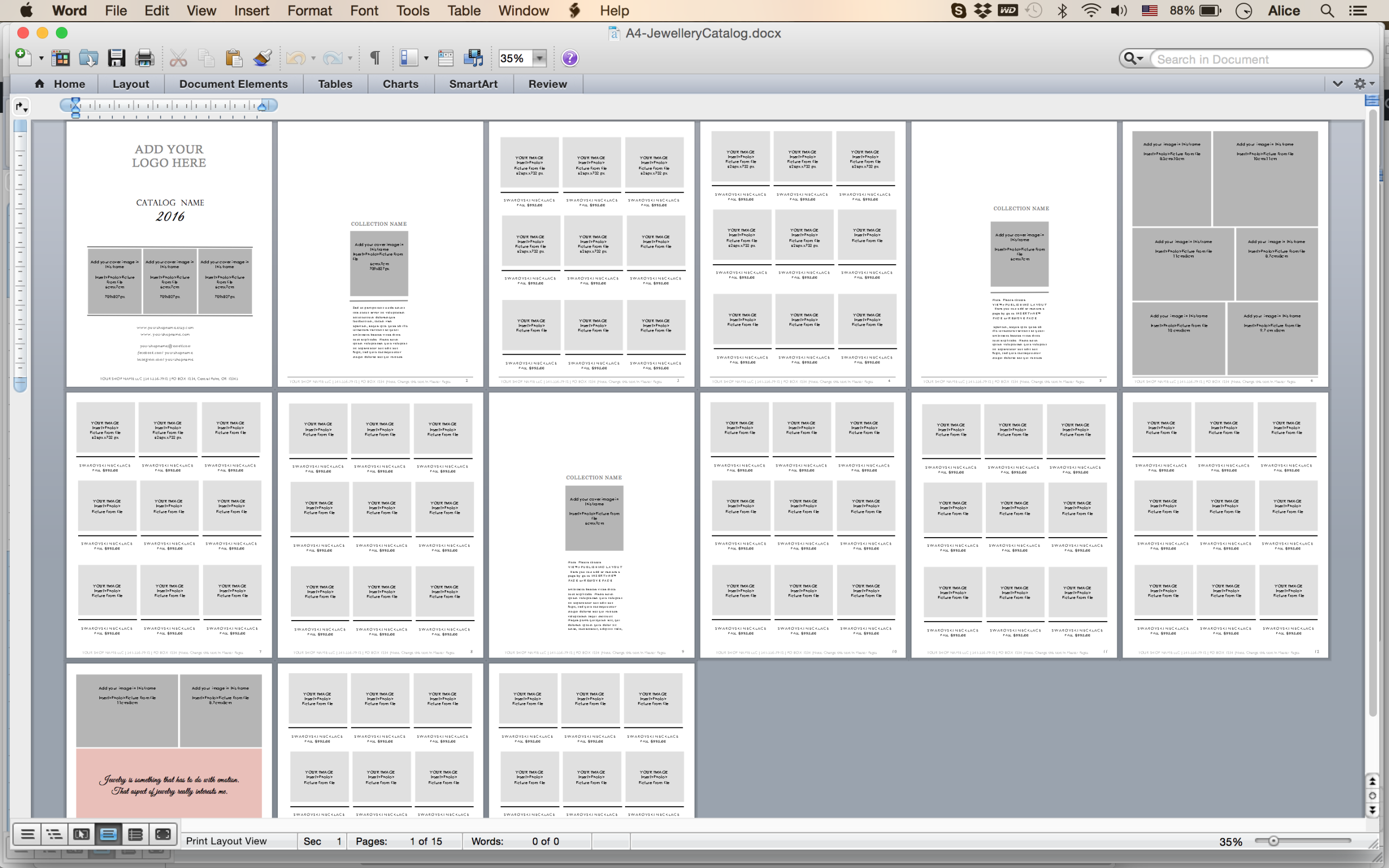Toggle the Toolbox icon
1389x868 pixels.
[445, 58]
